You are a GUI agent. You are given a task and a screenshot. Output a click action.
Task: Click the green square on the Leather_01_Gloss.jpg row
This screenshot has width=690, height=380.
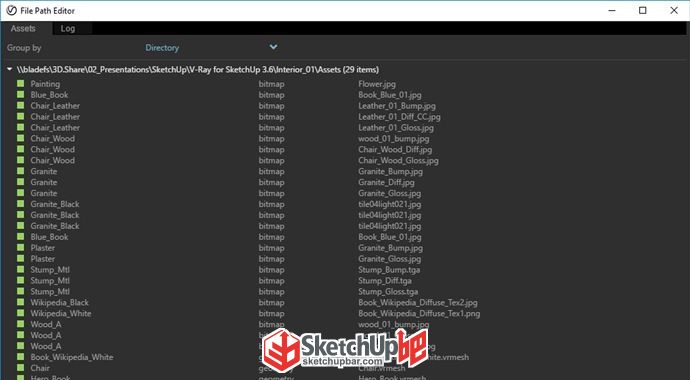pyautogui.click(x=20, y=128)
